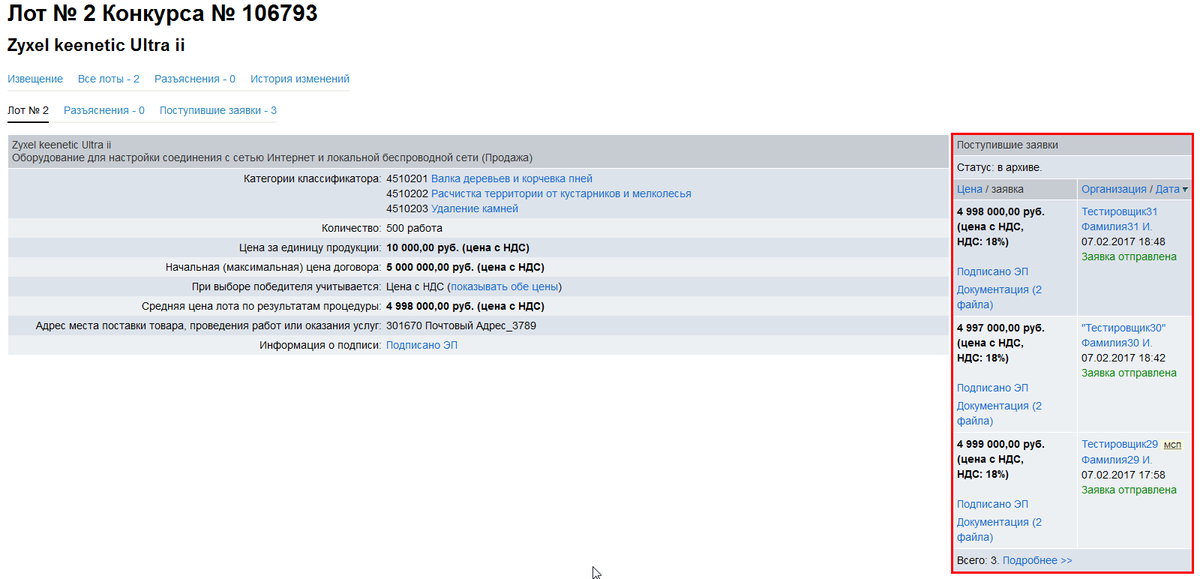Open the Извещение tab
This screenshot has height=579, width=1200.
click(35, 79)
